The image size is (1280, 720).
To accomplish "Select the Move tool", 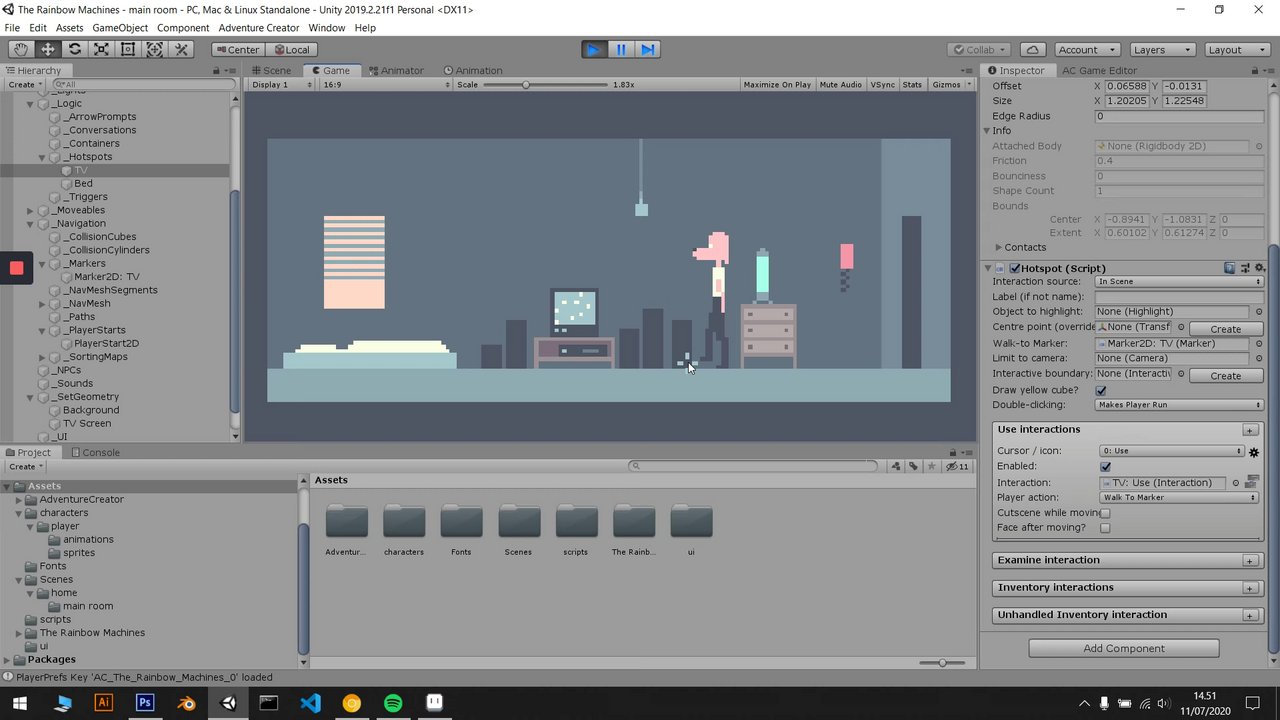I will [47, 49].
